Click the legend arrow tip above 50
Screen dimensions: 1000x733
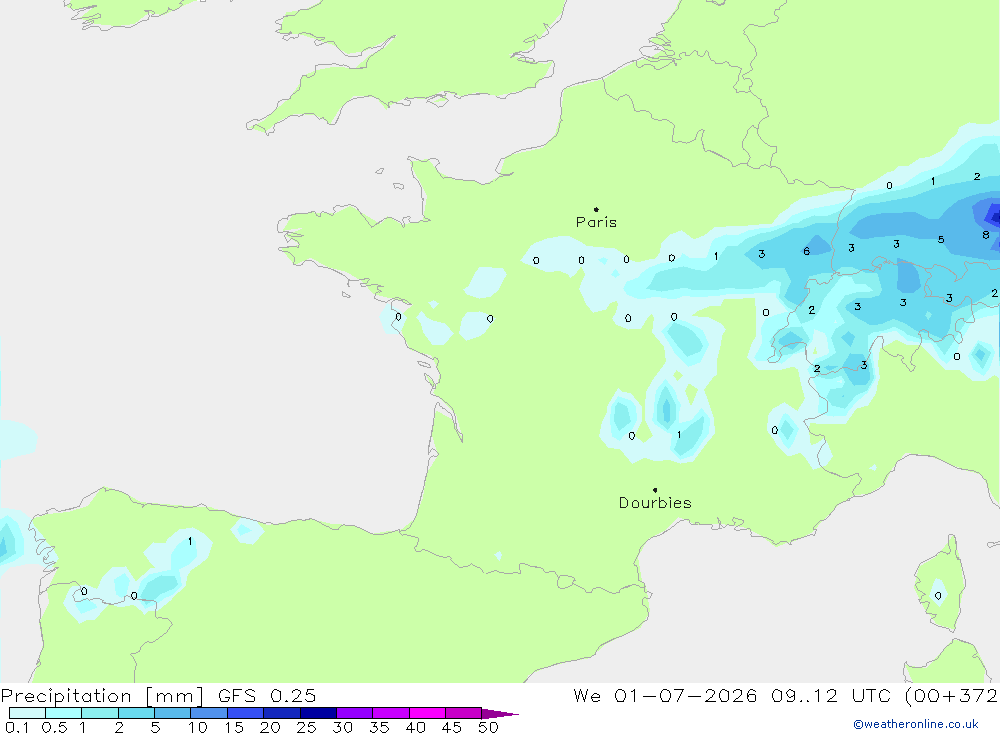point(500,714)
